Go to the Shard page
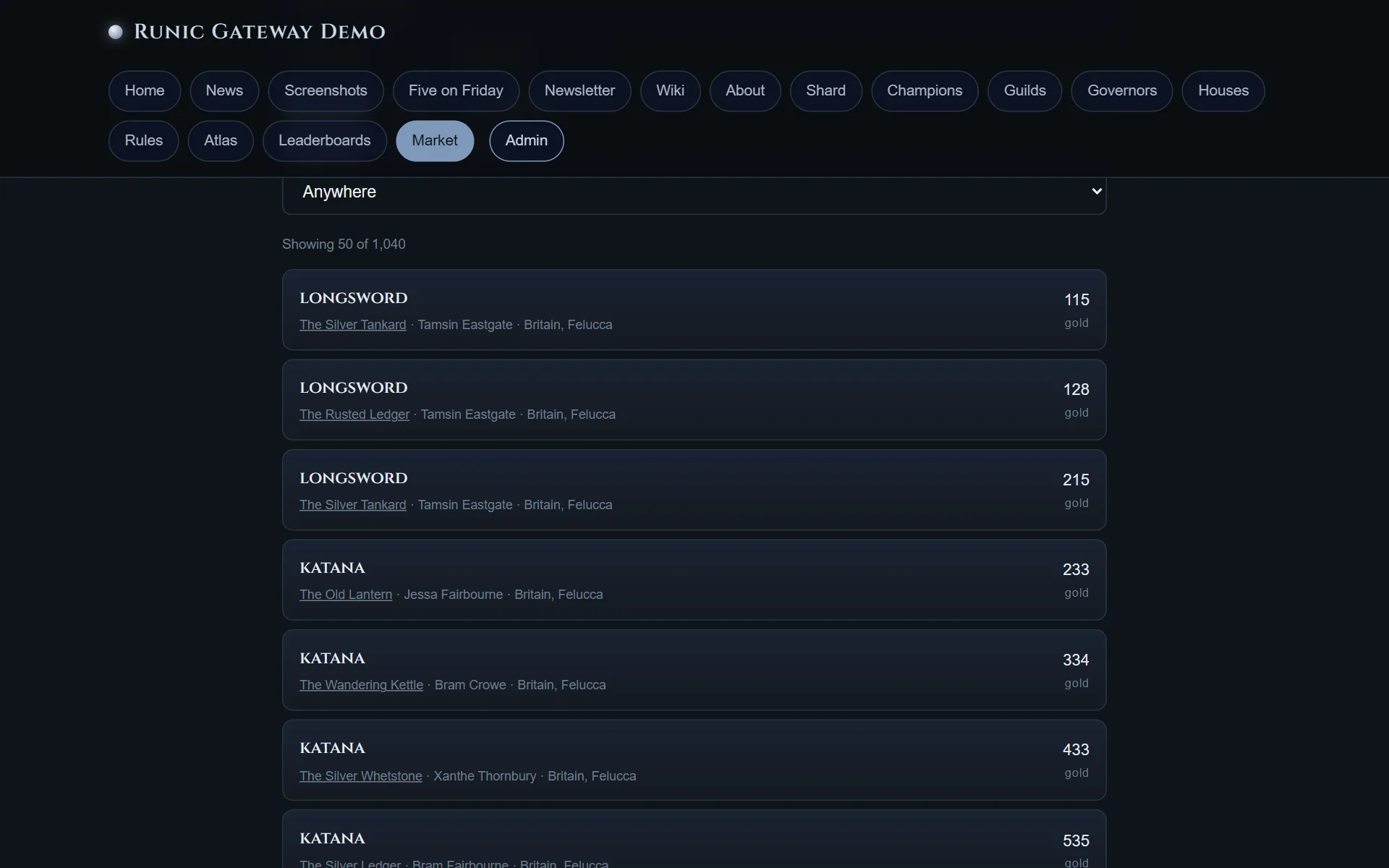The height and width of the screenshot is (868, 1389). [825, 91]
